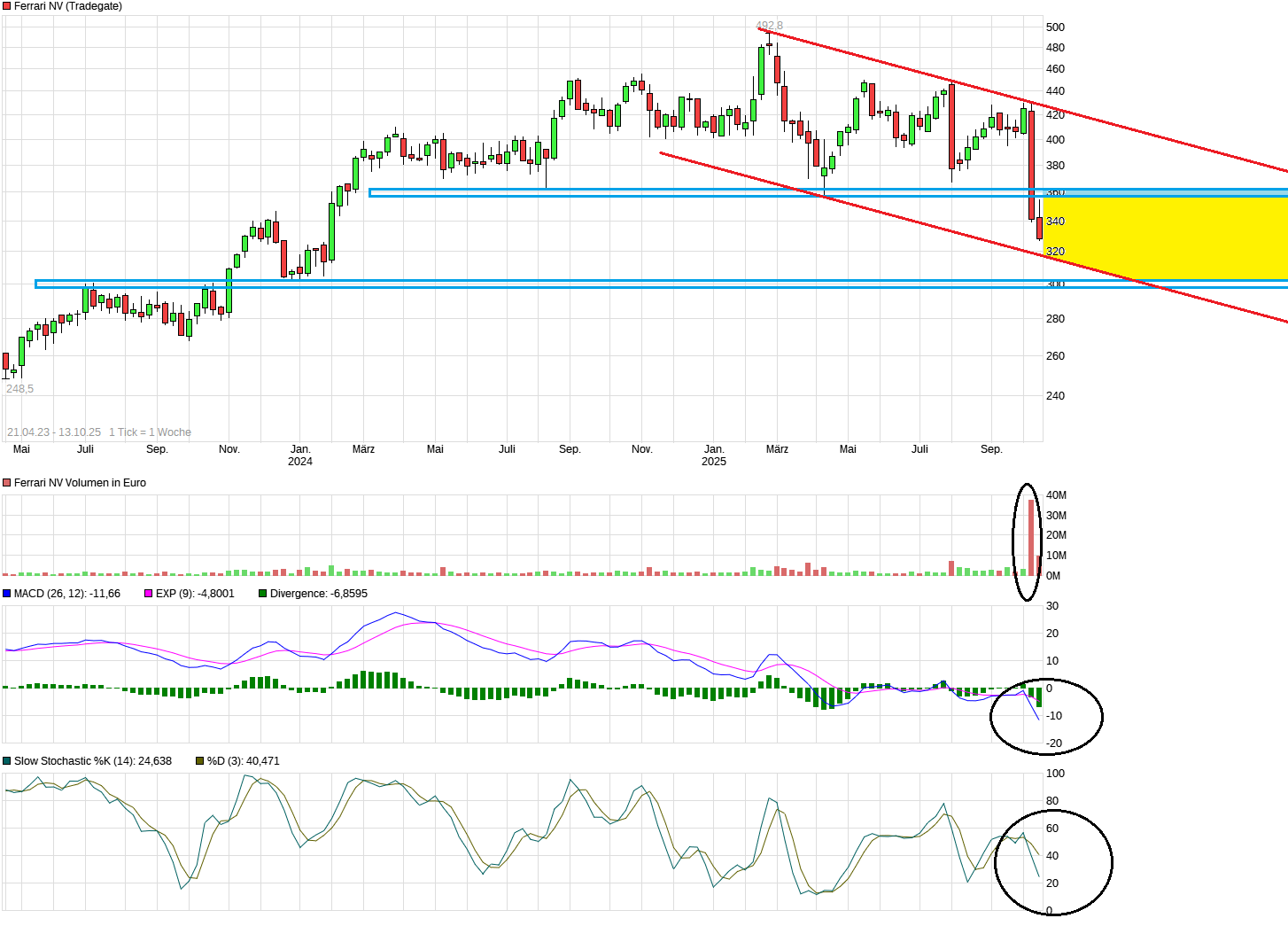Click the green Divergence legend square
Image resolution: width=1288 pixels, height=926 pixels.
[263, 594]
